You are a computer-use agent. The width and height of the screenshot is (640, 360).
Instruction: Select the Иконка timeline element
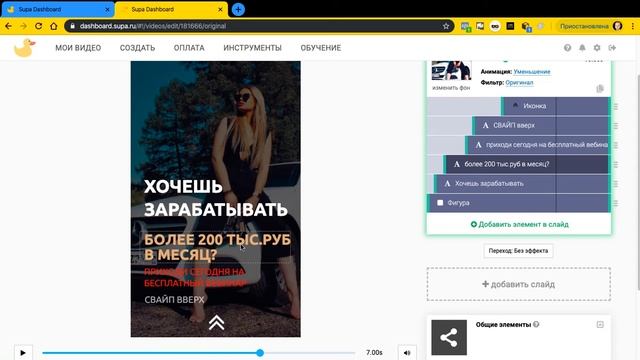point(556,106)
